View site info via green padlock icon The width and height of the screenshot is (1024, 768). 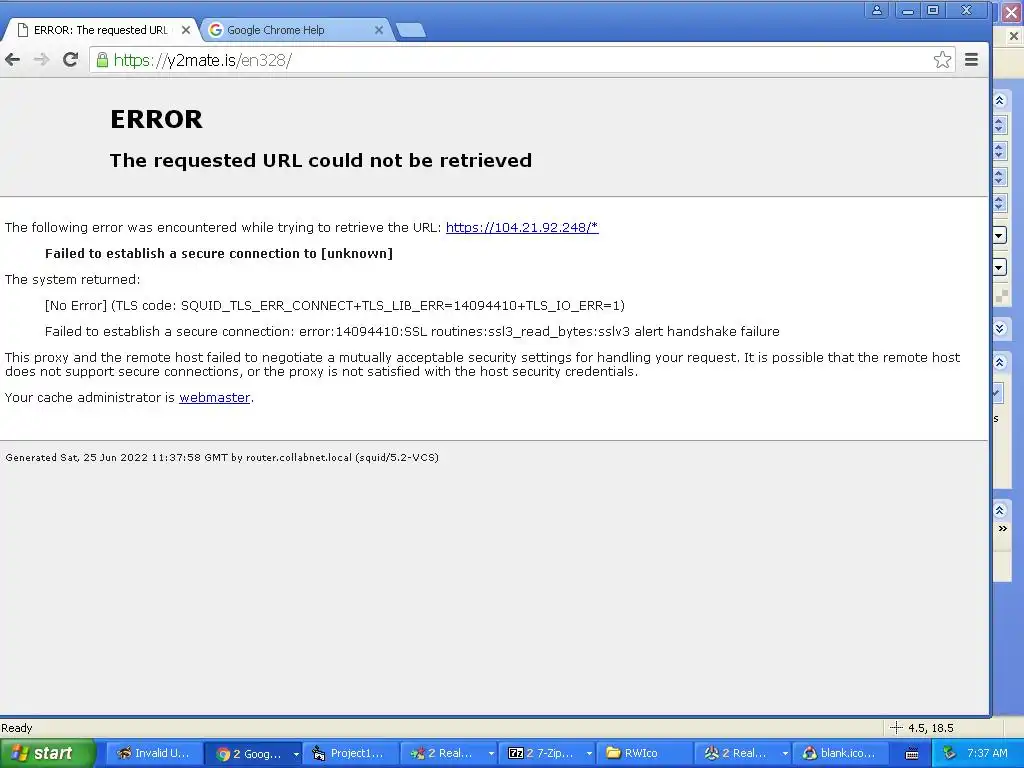(x=102, y=60)
